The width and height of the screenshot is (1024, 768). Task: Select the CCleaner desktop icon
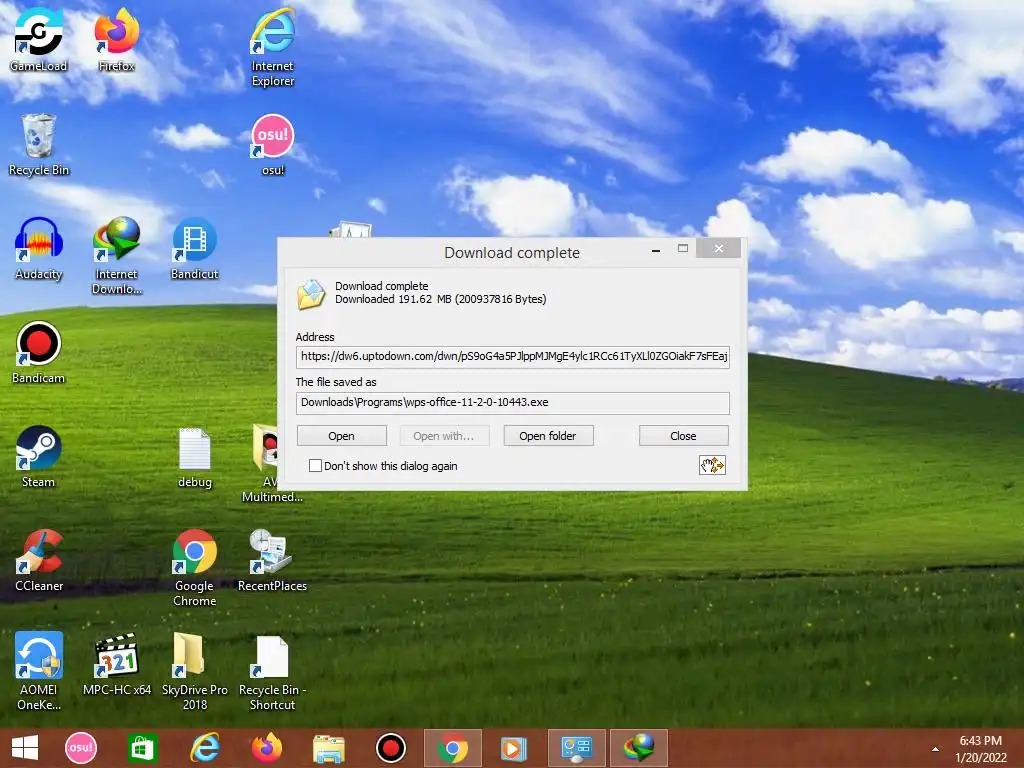[x=39, y=560]
